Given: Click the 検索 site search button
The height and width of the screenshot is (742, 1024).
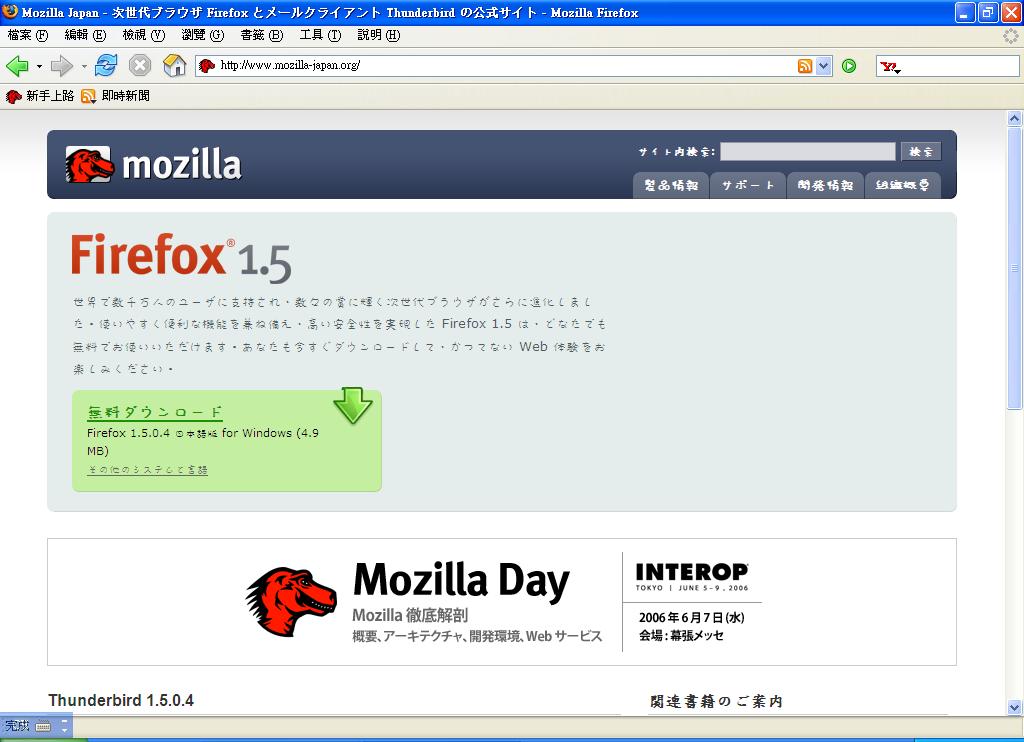Looking at the screenshot, I should click(921, 152).
